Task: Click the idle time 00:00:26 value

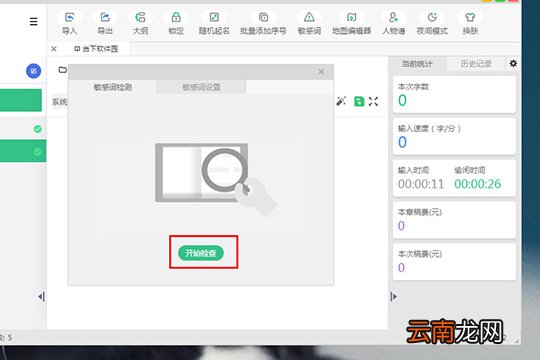Action: tap(477, 184)
